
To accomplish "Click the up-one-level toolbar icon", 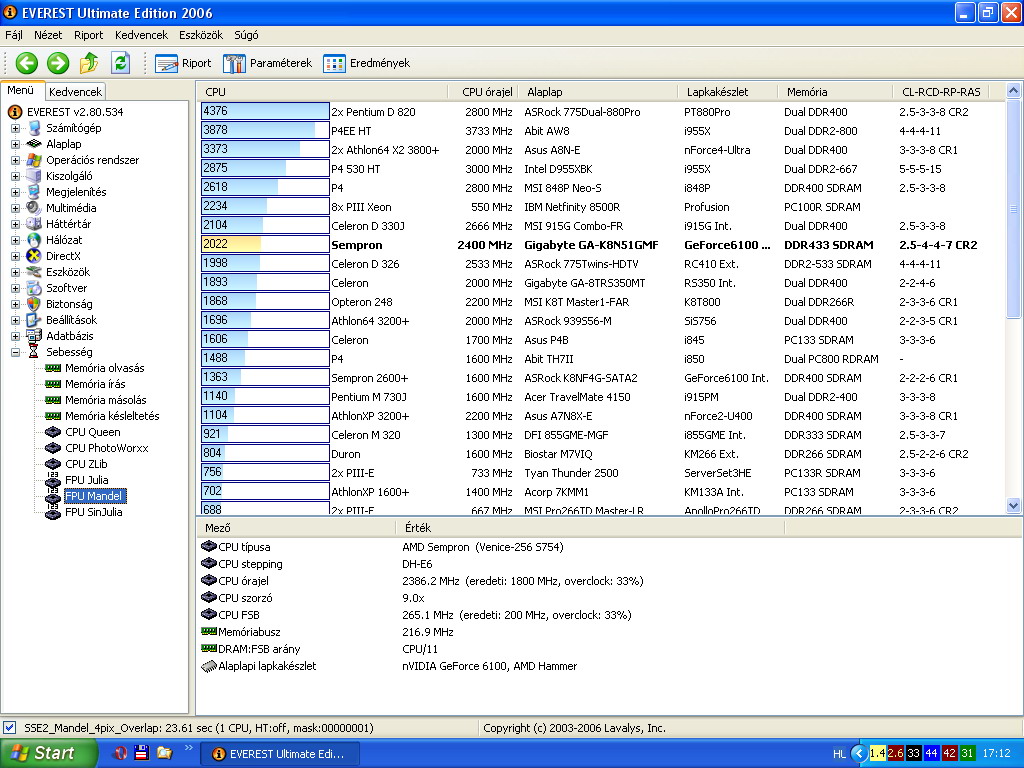I will pyautogui.click(x=89, y=63).
